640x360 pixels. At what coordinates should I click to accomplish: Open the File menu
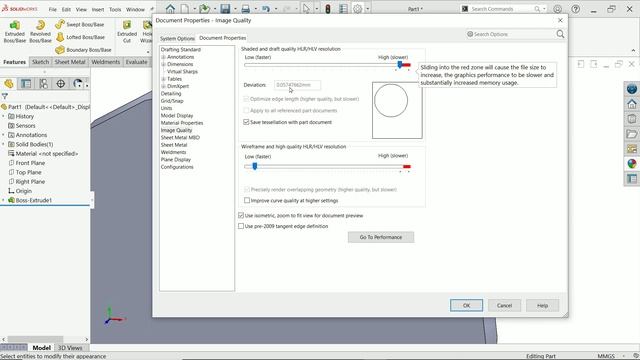tap(53, 9)
